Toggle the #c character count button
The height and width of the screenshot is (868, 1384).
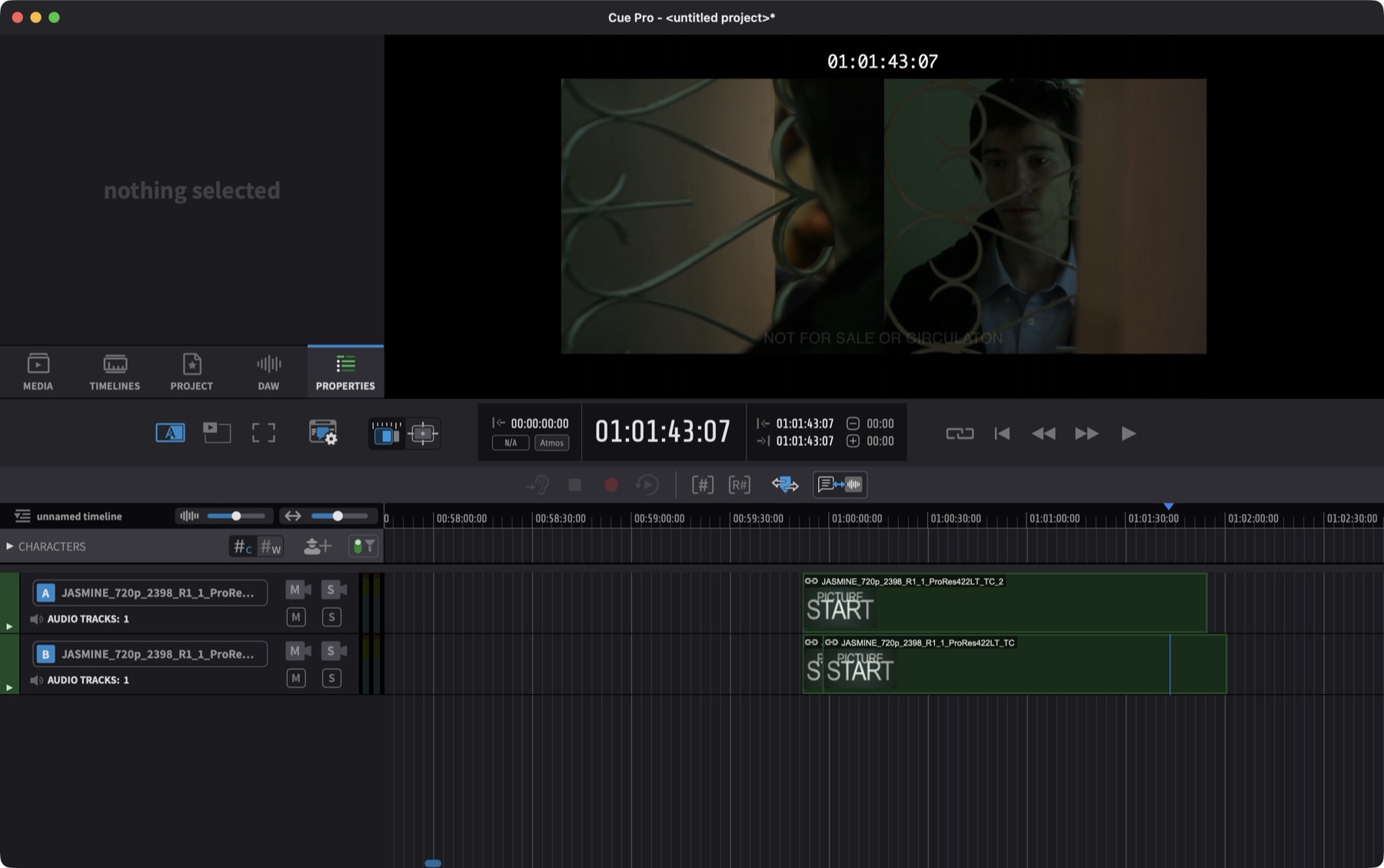pyautogui.click(x=243, y=547)
